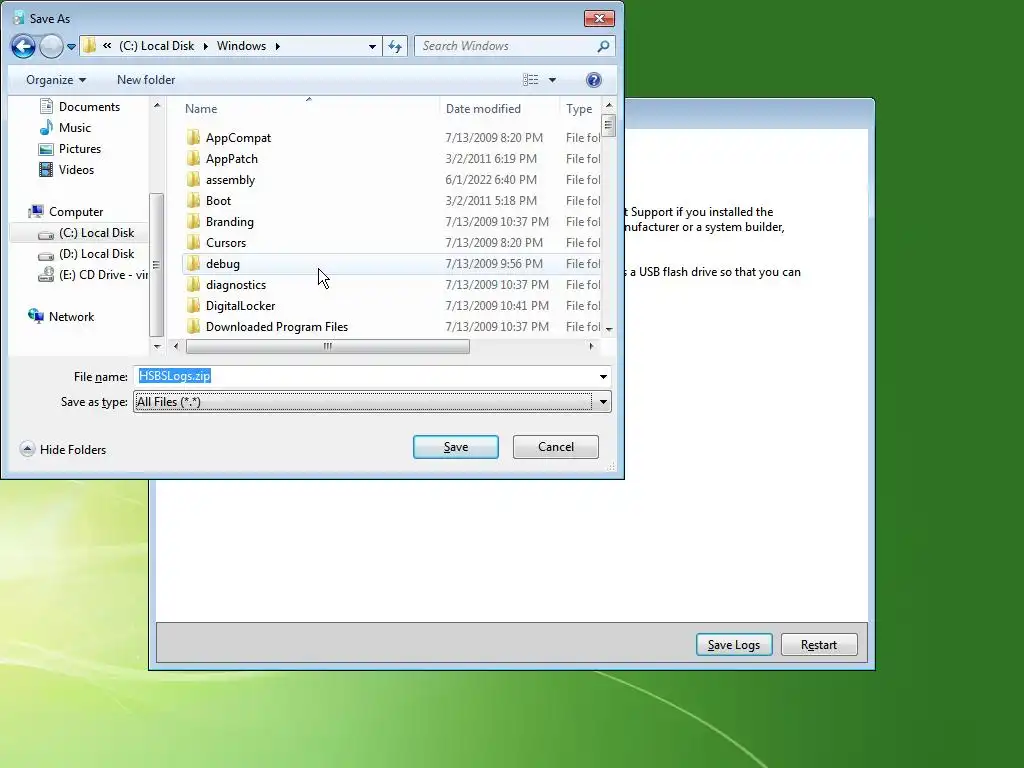Click the Back navigation arrow button

tap(24, 46)
